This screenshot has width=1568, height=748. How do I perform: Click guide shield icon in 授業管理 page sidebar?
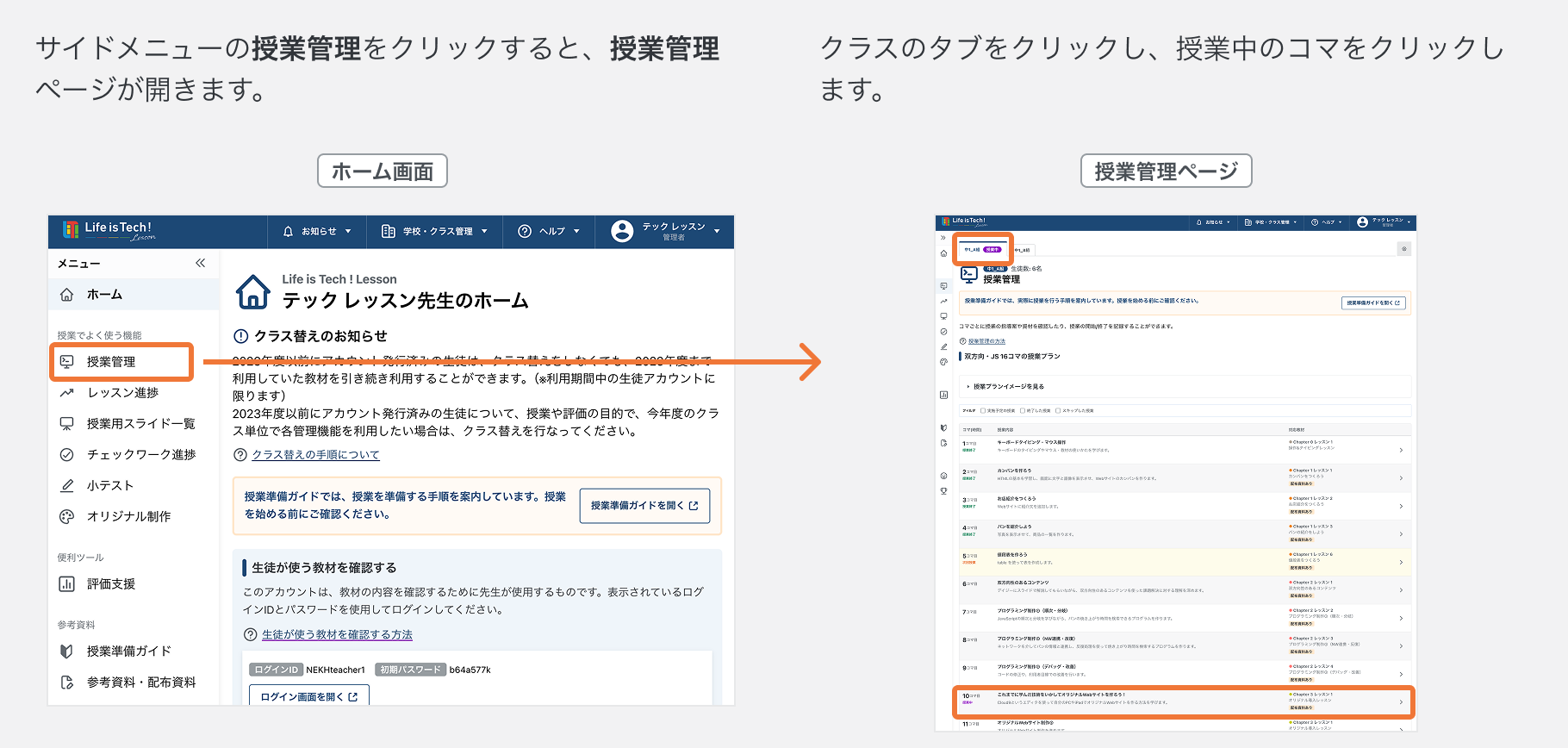(x=943, y=427)
